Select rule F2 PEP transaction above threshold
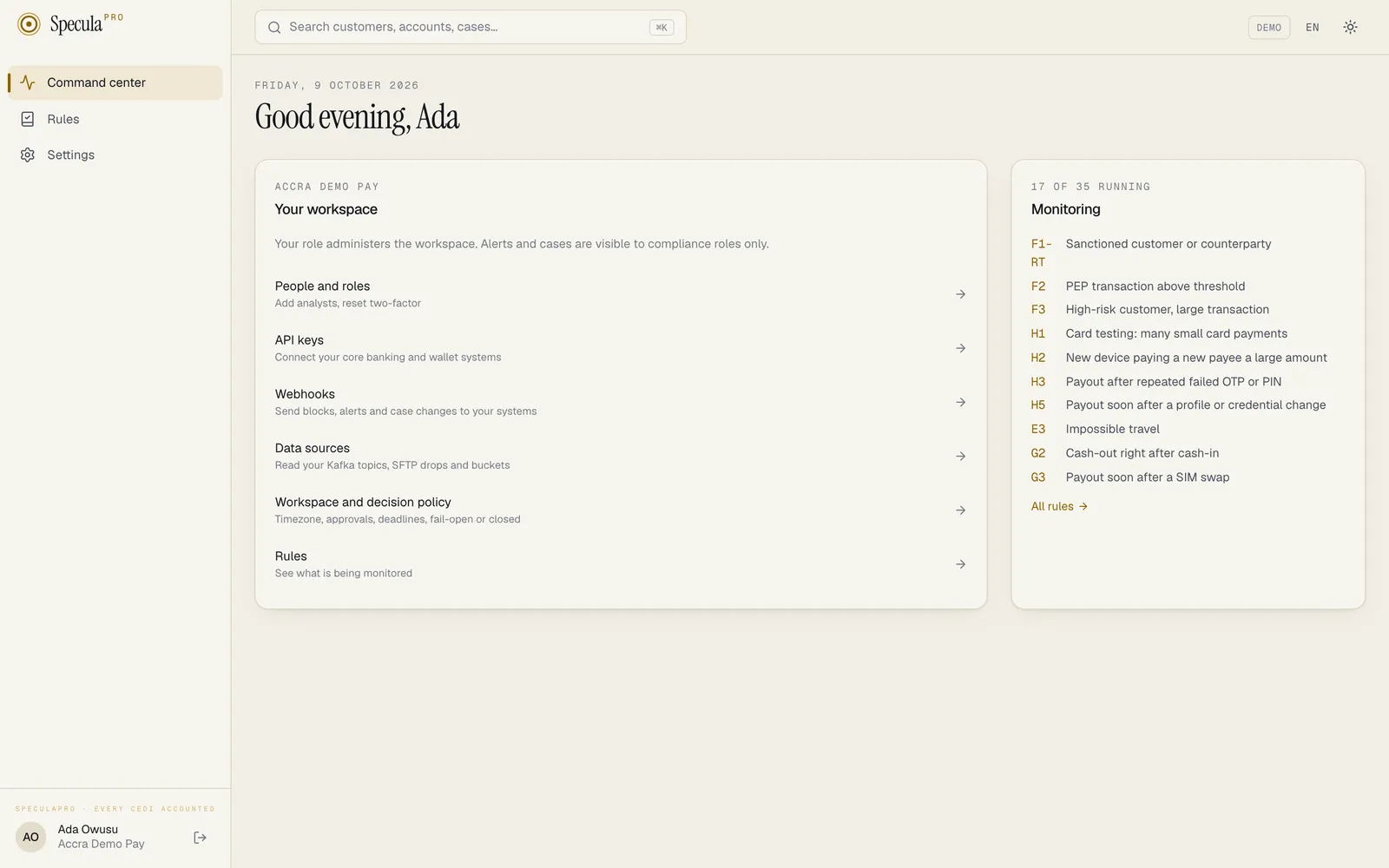1389x868 pixels. [x=1188, y=286]
